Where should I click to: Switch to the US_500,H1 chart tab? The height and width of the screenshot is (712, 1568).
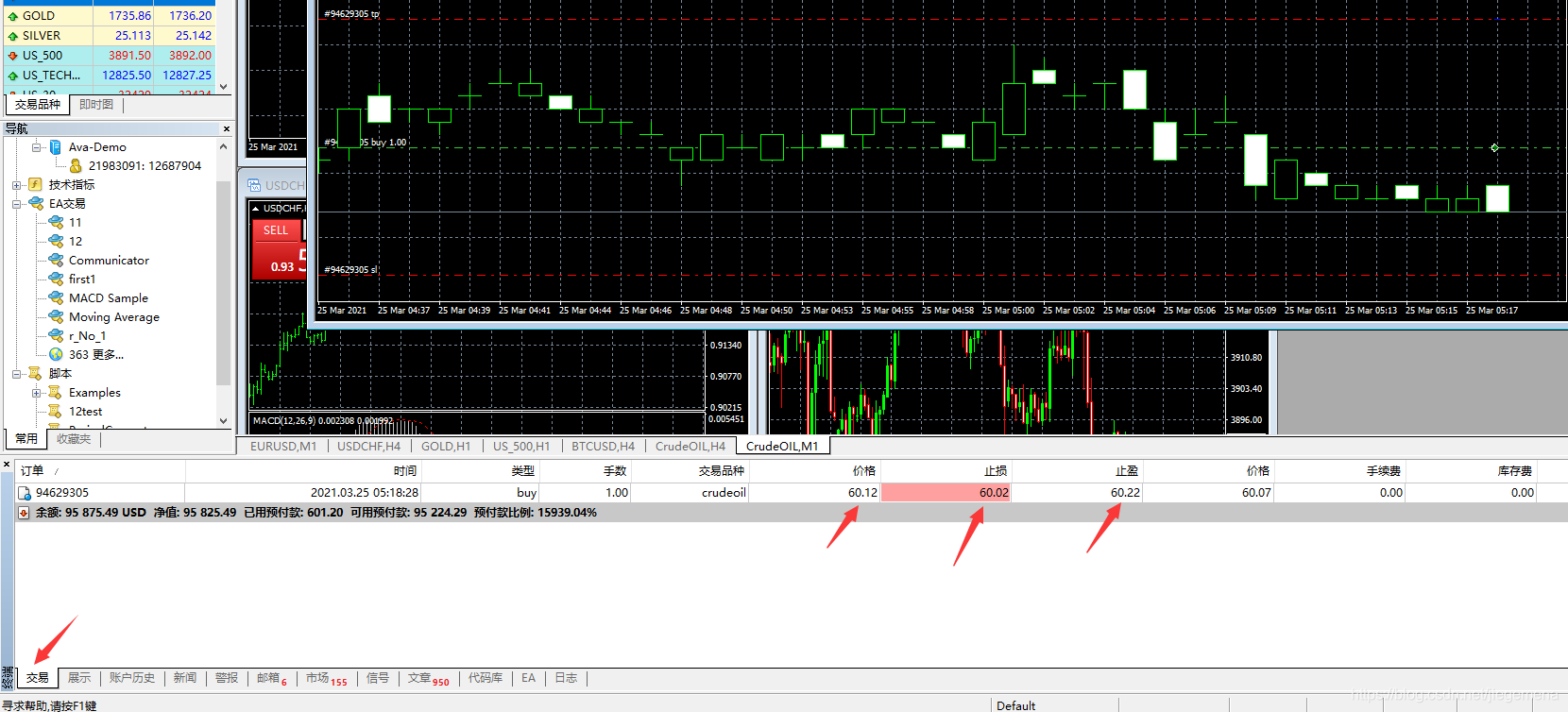[521, 447]
